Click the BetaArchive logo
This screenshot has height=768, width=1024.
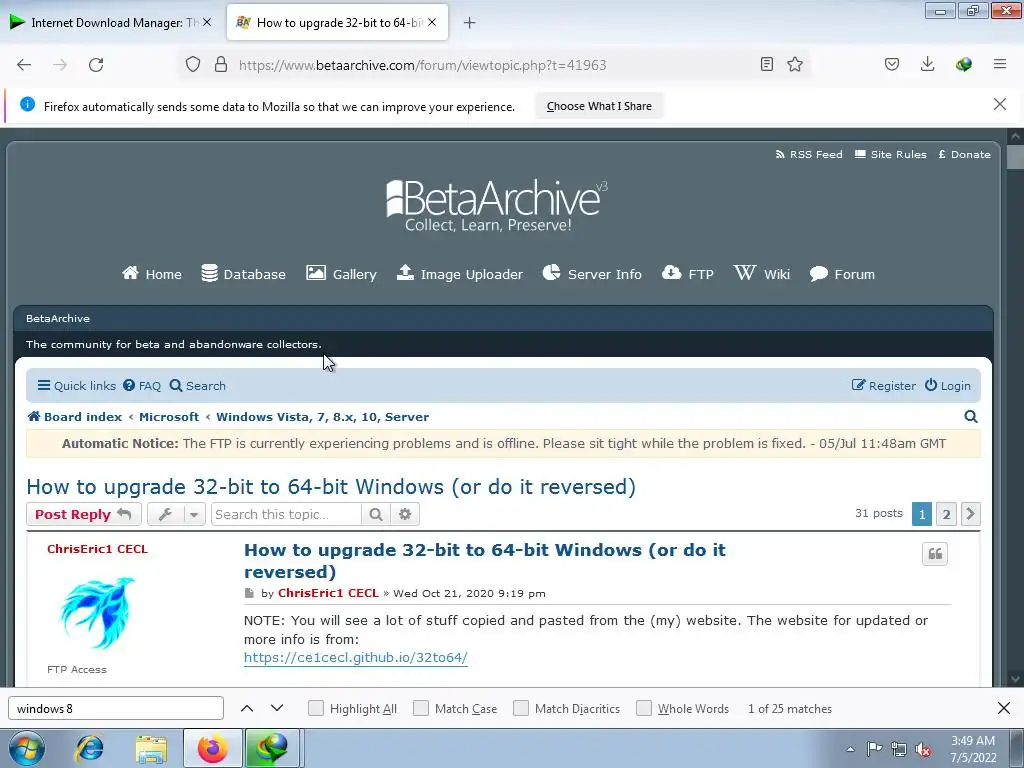[496, 206]
